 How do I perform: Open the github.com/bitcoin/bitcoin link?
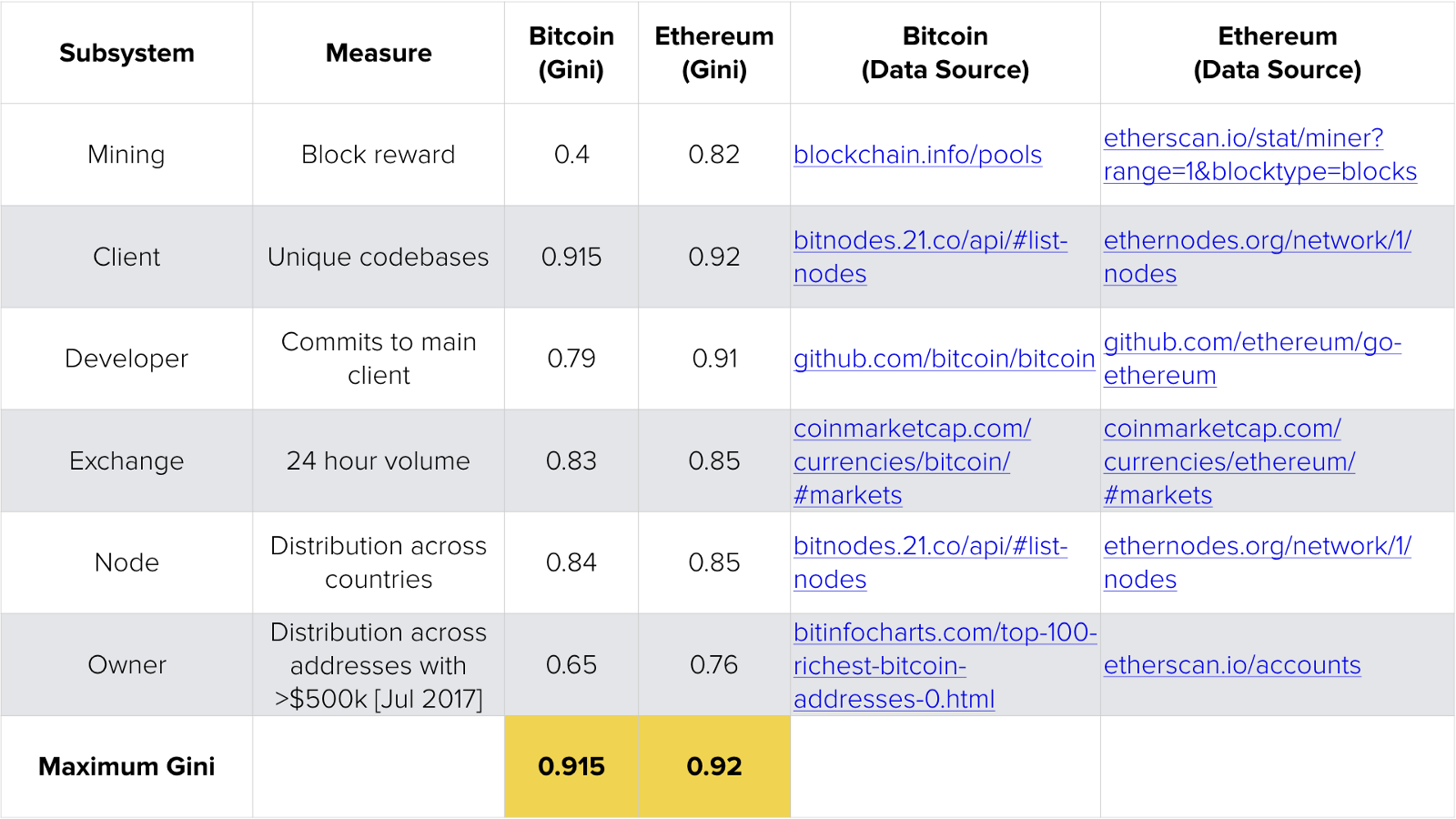point(944,359)
